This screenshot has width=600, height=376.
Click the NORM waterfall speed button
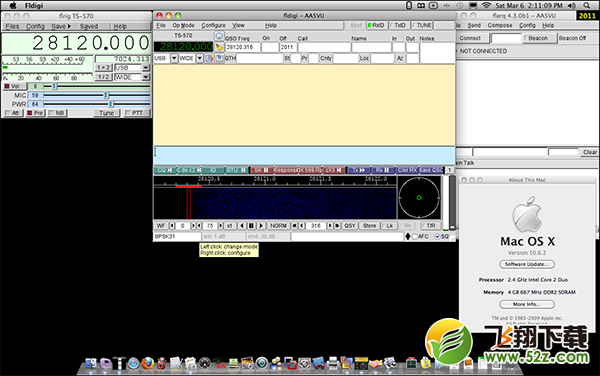coord(278,226)
